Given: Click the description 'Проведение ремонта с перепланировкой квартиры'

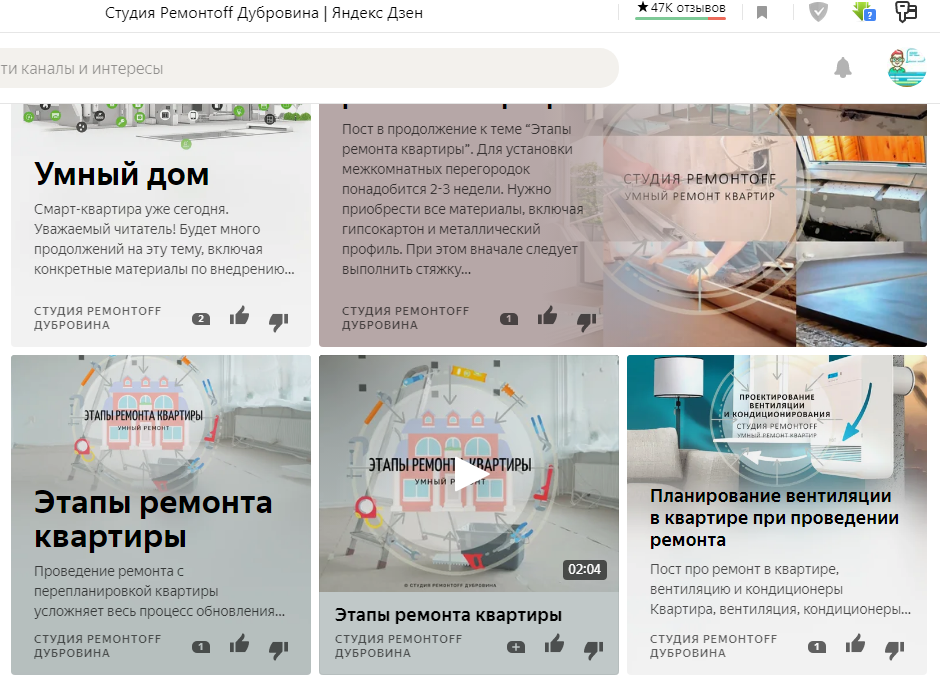Looking at the screenshot, I should coord(126,581).
